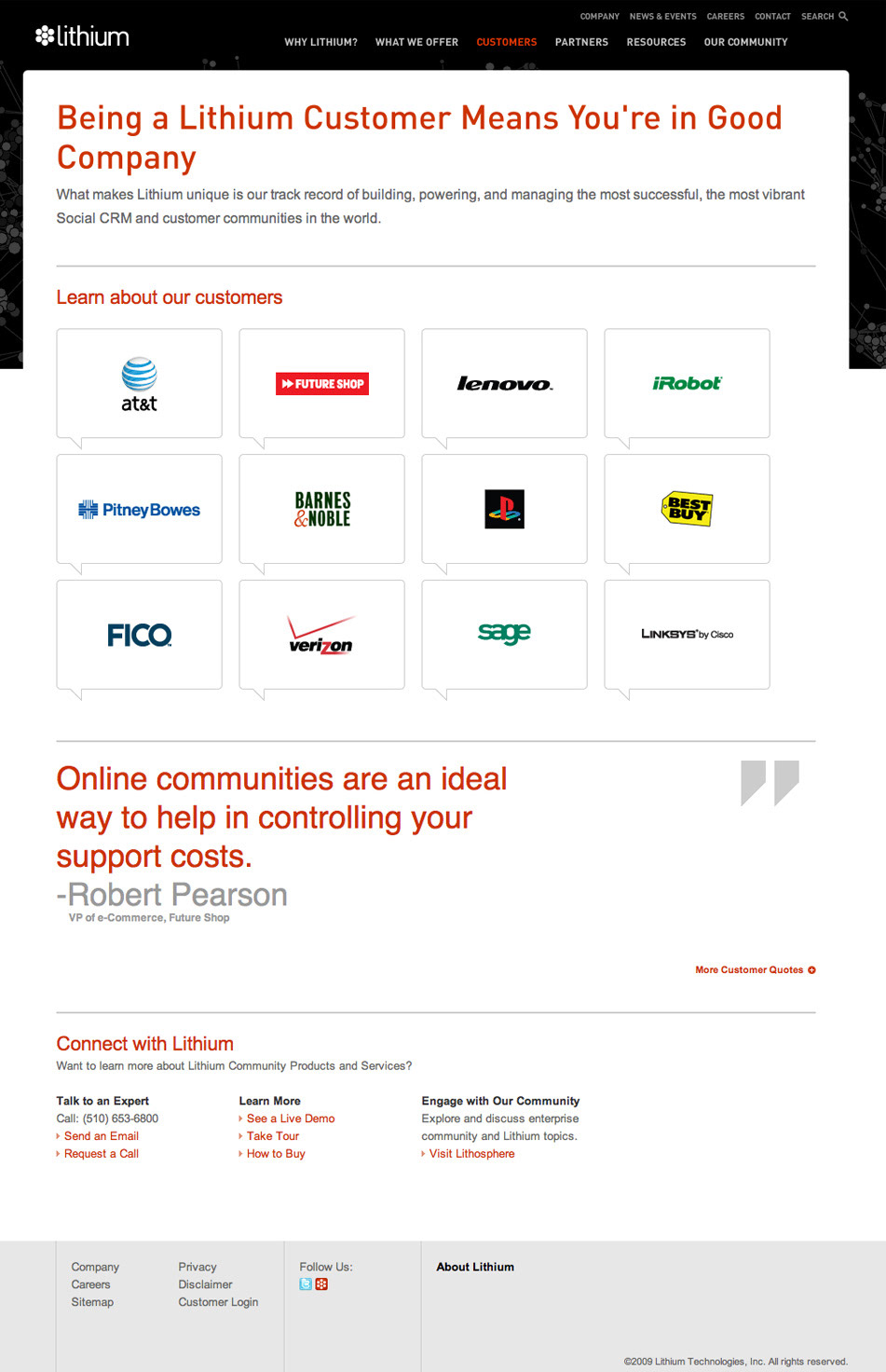Select the Customers nav item
This screenshot has height=1372, width=886.
(507, 42)
